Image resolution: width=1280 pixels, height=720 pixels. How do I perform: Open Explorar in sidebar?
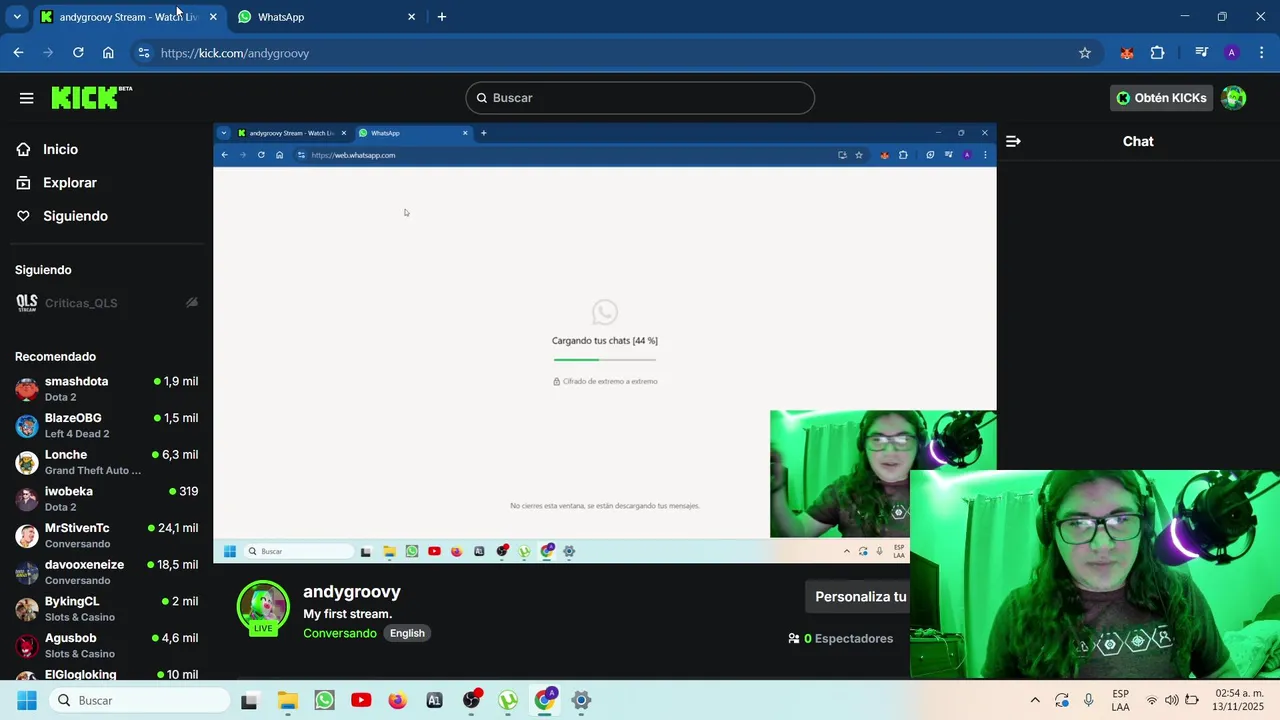(70, 183)
